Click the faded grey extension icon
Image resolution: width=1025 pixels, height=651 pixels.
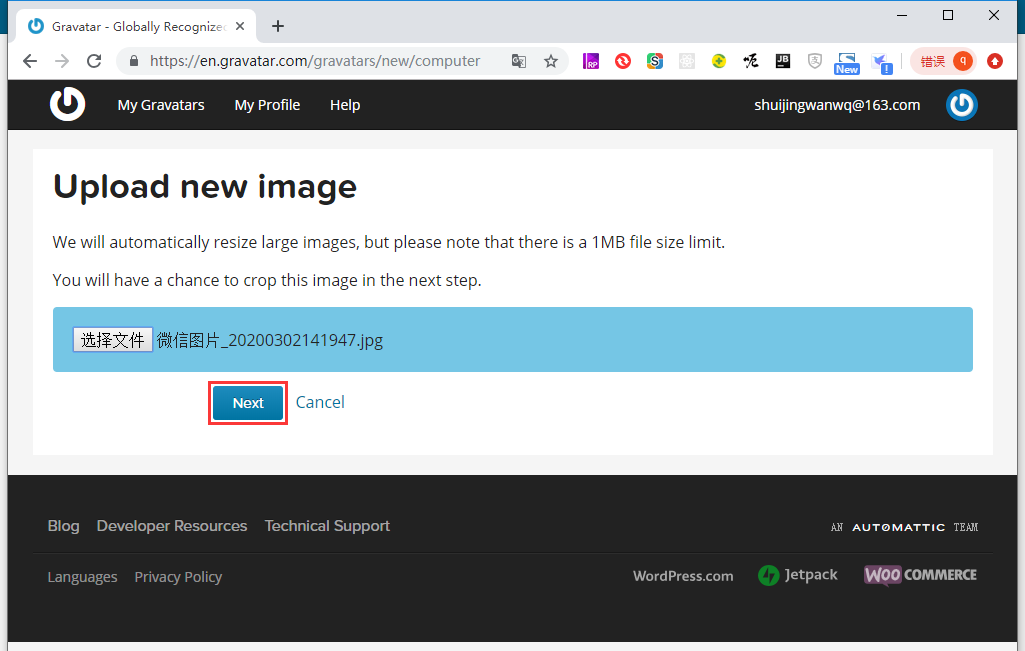[687, 61]
